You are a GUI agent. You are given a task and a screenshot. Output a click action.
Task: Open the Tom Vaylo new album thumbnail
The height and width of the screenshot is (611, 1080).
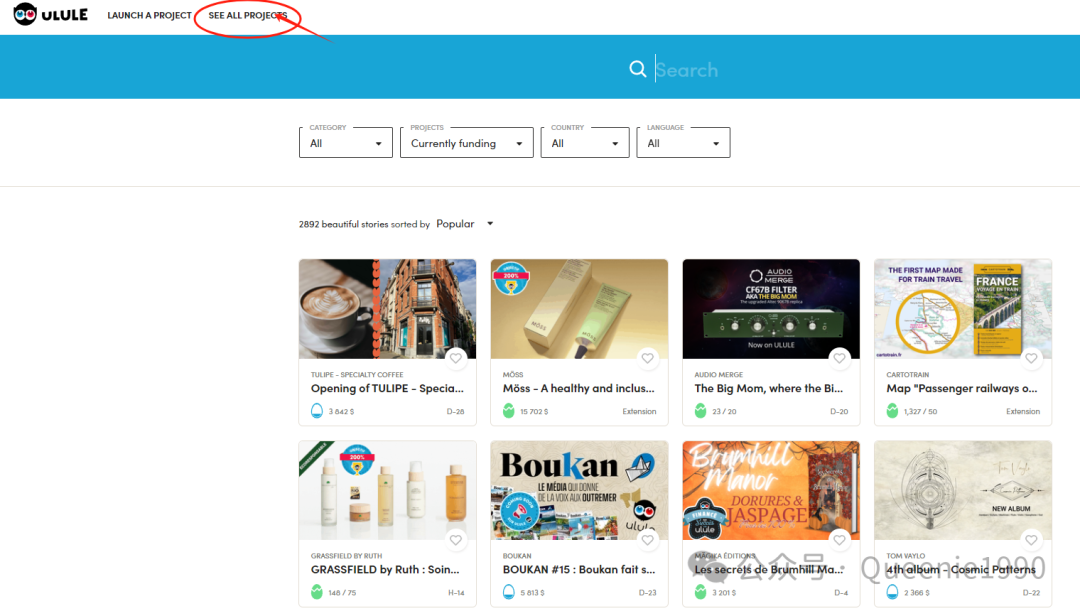[963, 490]
